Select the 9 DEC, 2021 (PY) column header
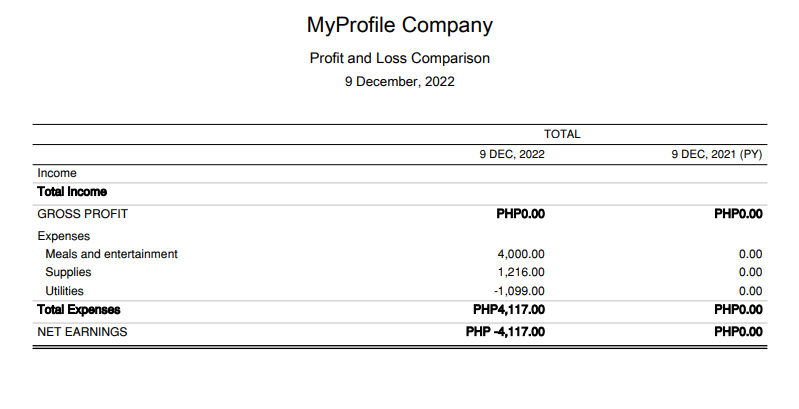 pos(716,155)
